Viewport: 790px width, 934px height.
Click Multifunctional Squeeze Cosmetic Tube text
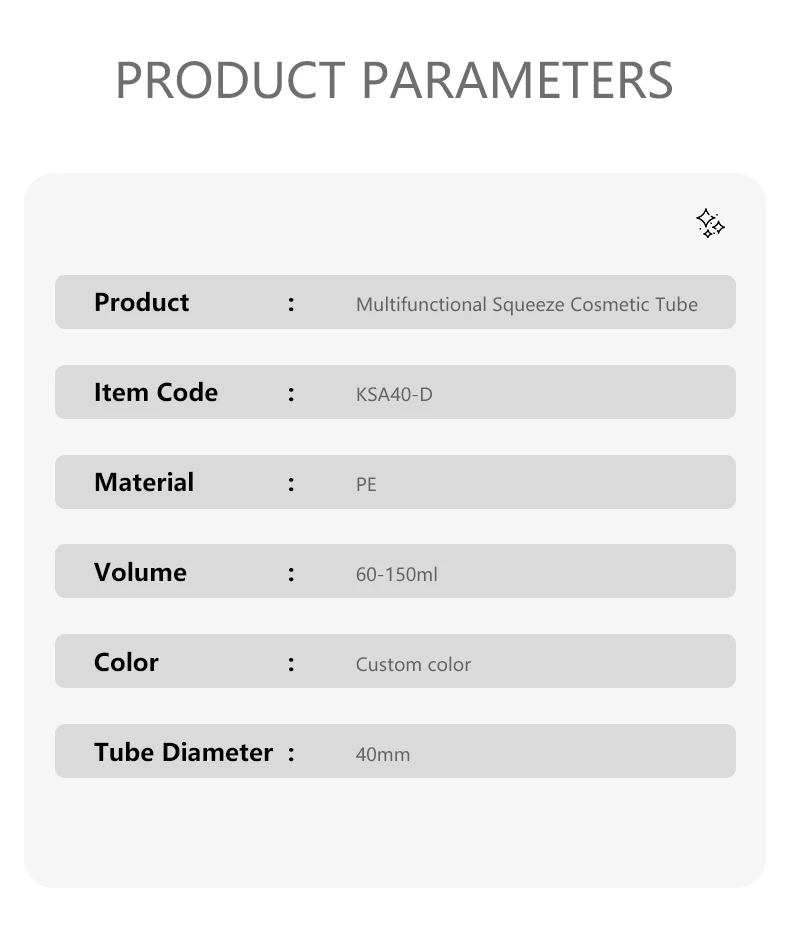tap(527, 304)
